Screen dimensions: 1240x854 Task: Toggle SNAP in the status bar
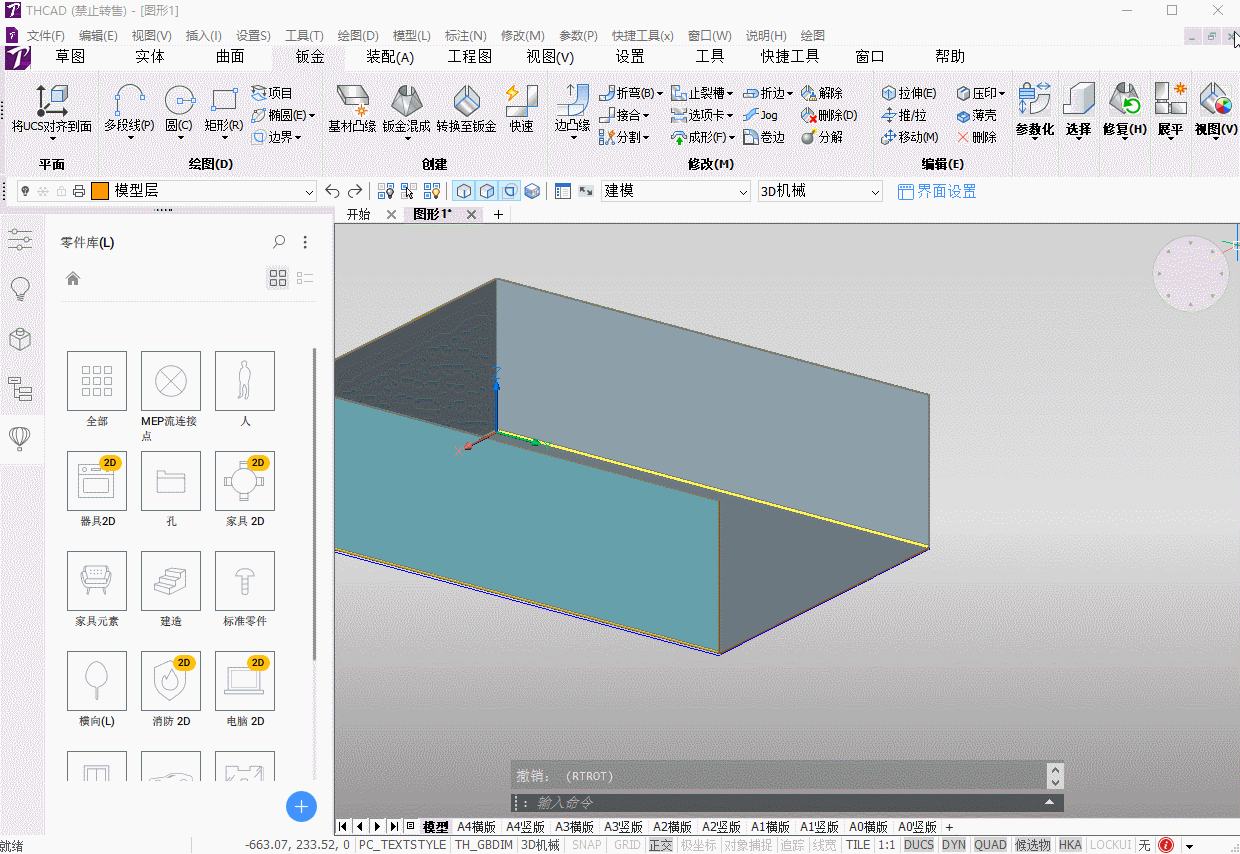coord(587,845)
